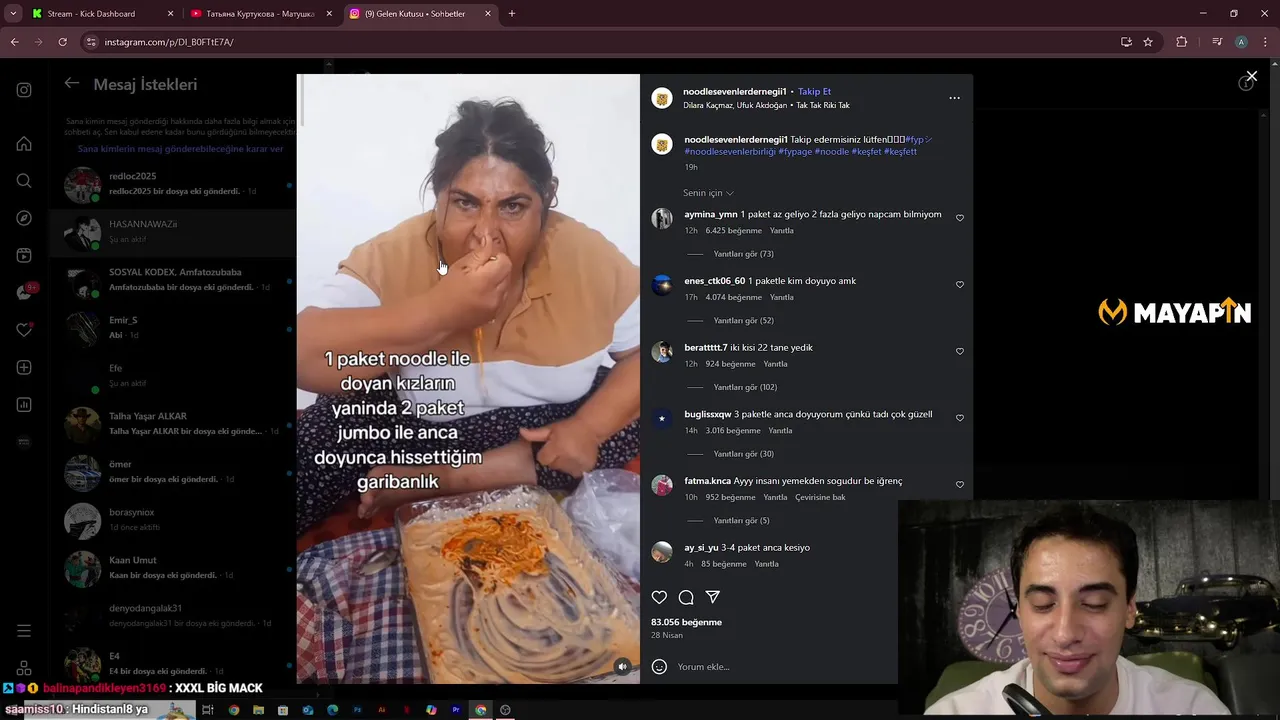Viewport: 1280px width, 720px height.
Task: Expand the Senin için comment sort dropdown
Action: pyautogui.click(x=708, y=193)
